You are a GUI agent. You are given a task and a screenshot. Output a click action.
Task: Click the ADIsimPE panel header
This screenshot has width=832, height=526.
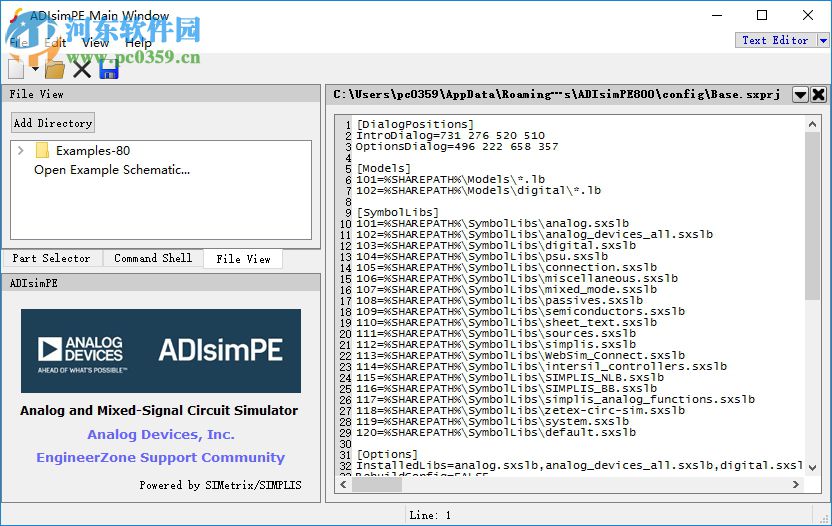(x=161, y=283)
